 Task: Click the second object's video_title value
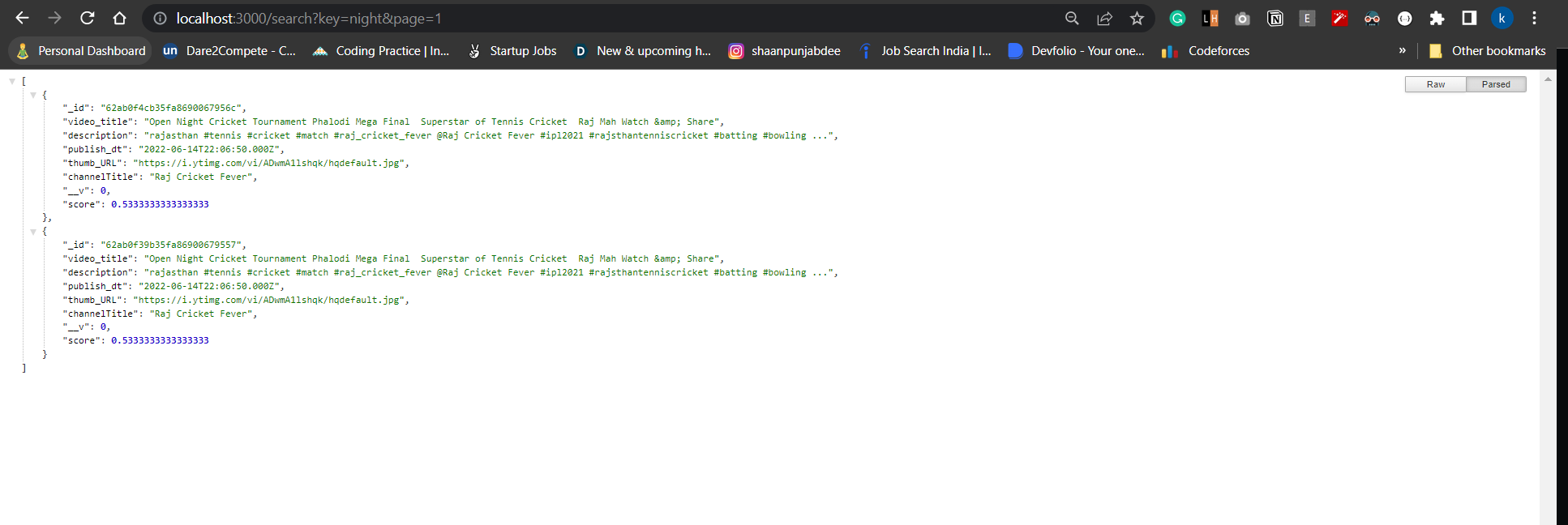(x=431, y=258)
